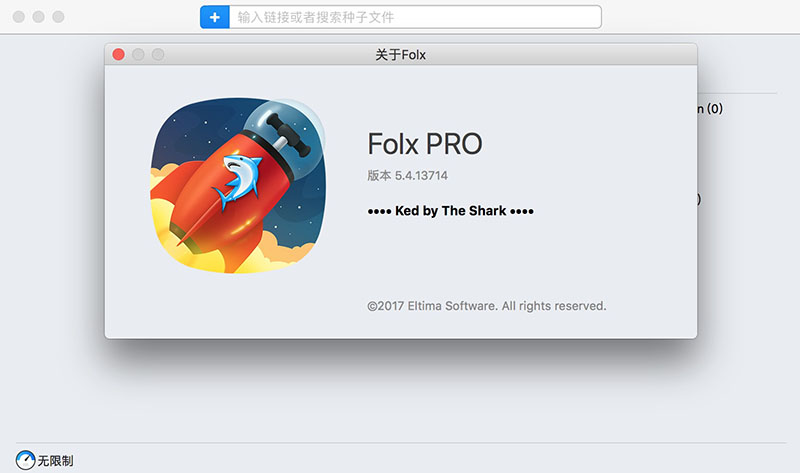Click the dialog's gray zoom button

point(158,55)
